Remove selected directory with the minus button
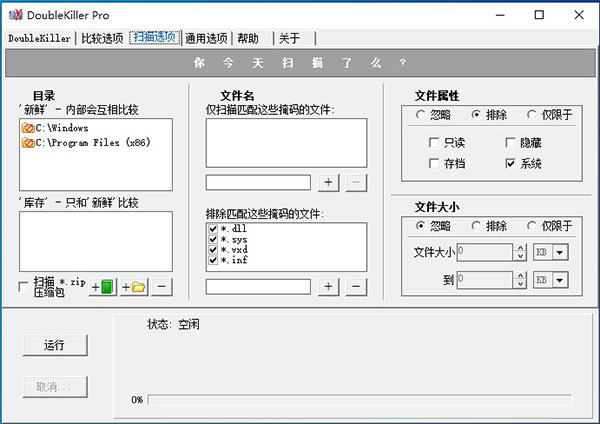 click(161, 287)
